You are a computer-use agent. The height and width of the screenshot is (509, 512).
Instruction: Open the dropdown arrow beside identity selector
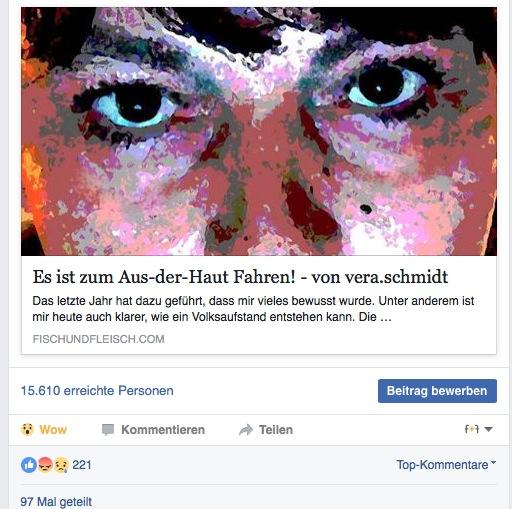click(488, 429)
